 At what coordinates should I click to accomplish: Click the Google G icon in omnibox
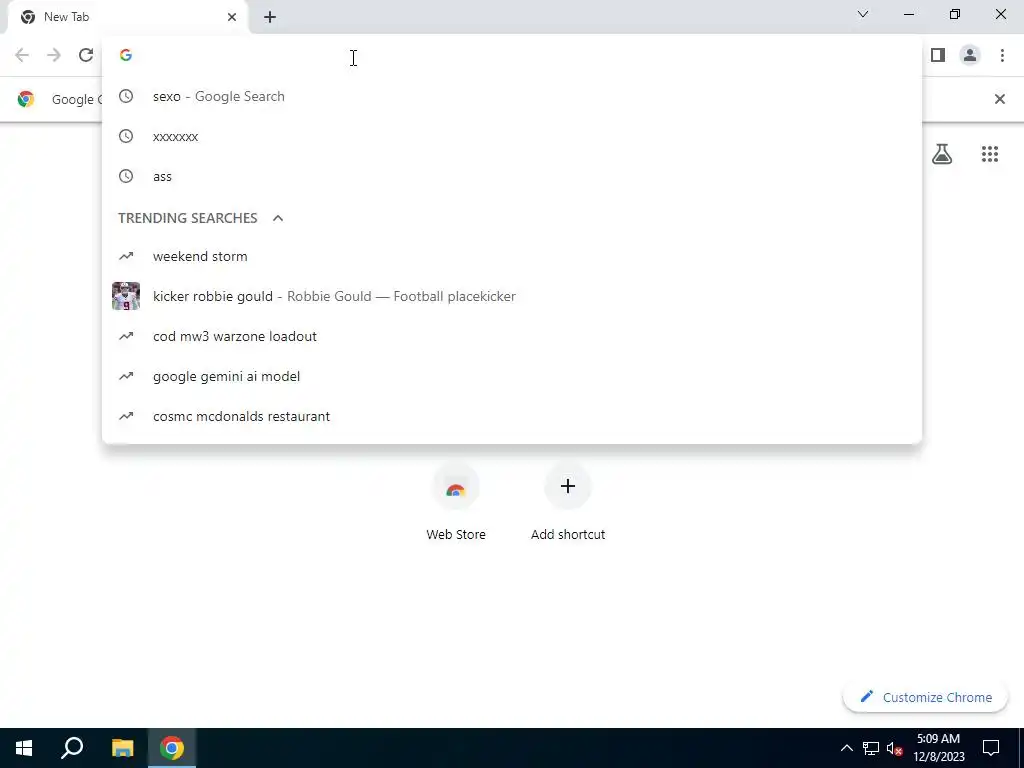tap(126, 56)
